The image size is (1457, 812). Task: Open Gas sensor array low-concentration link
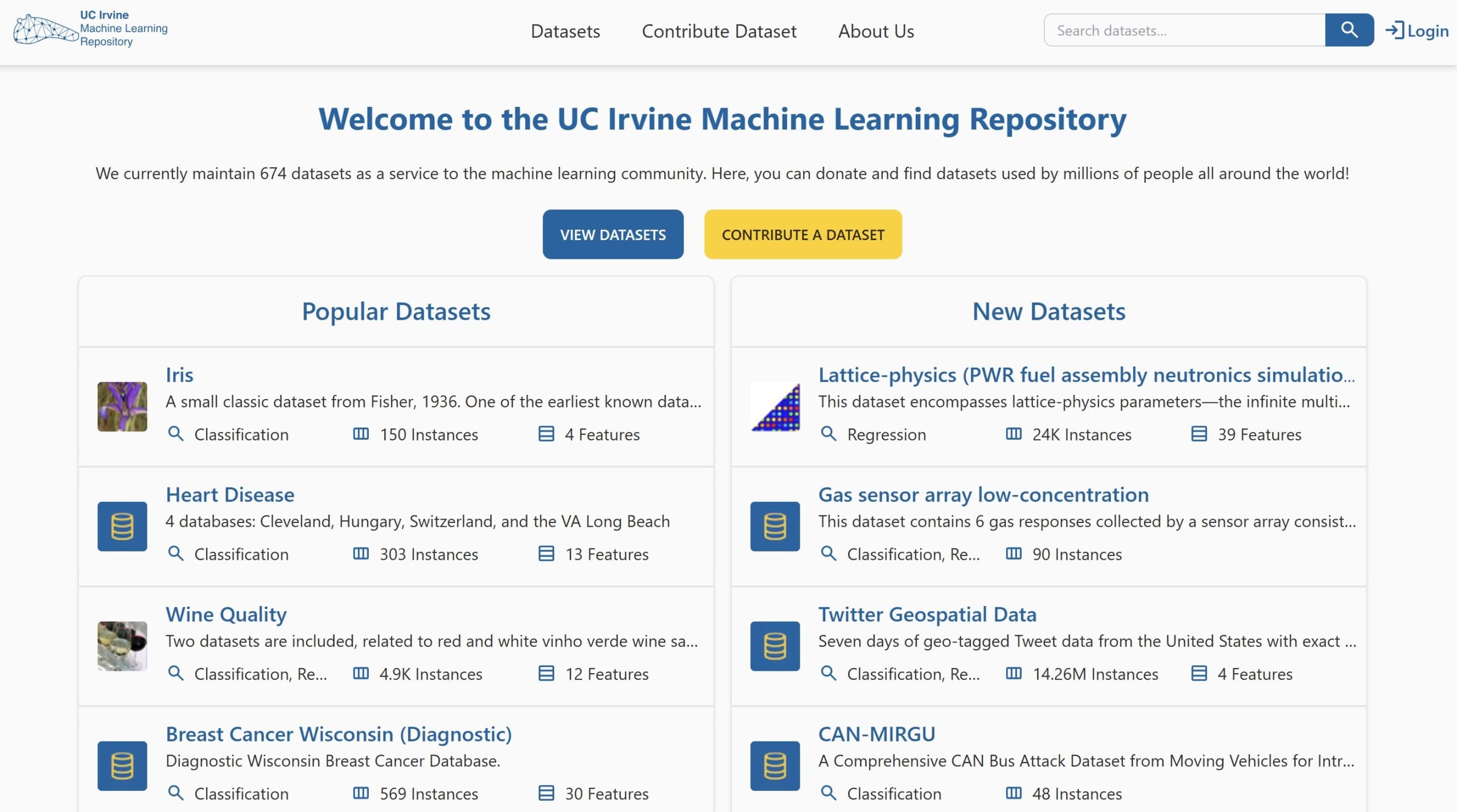pyautogui.click(x=983, y=494)
